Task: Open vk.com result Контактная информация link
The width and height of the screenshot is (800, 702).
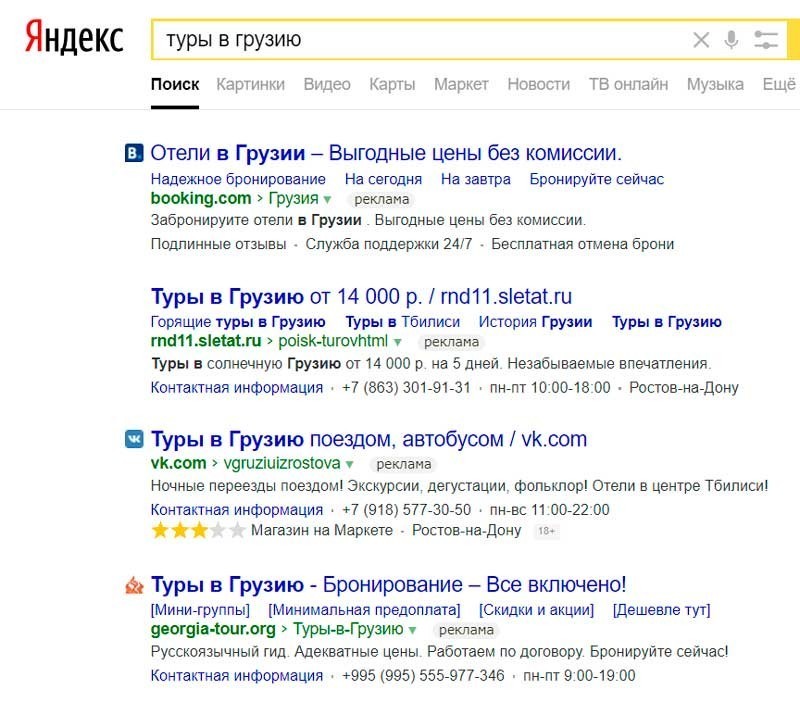Action: point(237,510)
